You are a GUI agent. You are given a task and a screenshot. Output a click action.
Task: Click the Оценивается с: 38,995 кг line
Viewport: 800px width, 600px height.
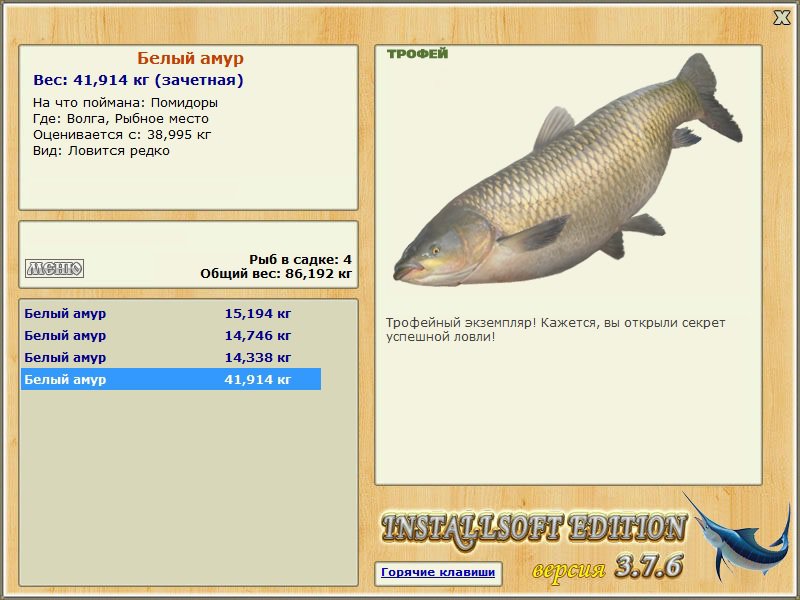122,135
